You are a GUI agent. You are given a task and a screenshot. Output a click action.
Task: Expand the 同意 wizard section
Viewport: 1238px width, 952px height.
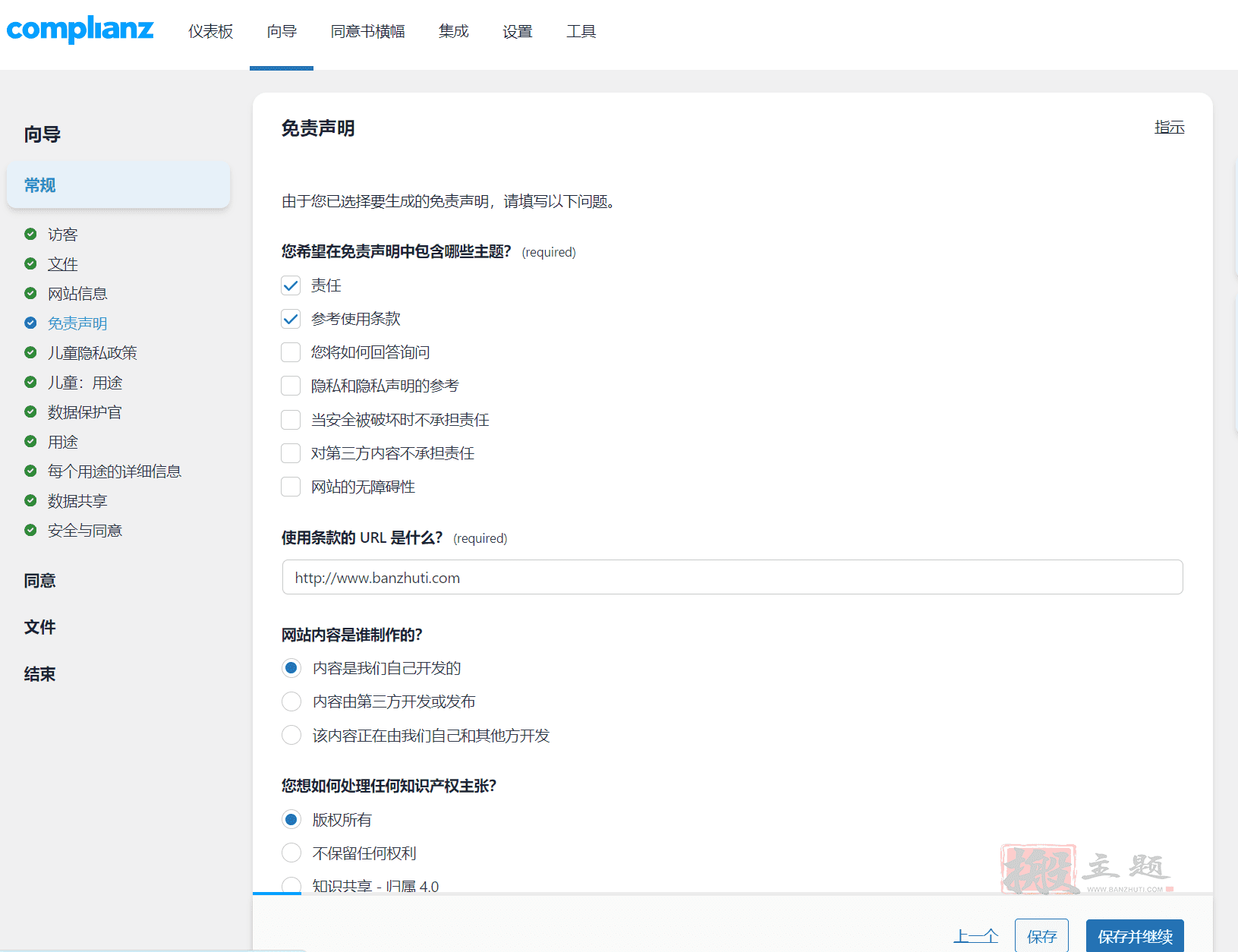40,581
